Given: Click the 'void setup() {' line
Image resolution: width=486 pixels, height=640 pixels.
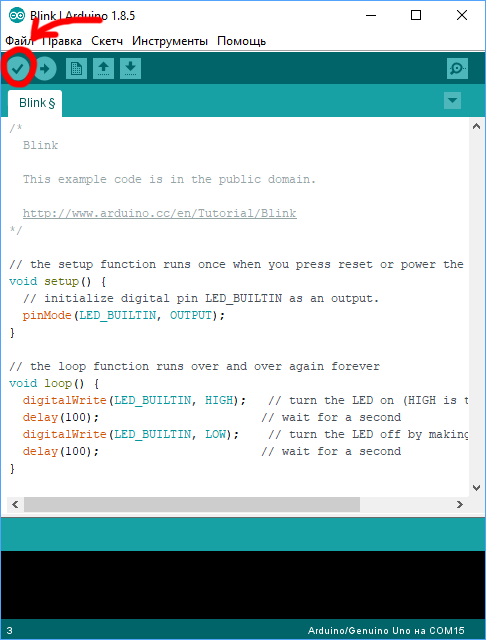Looking at the screenshot, I should [x=58, y=281].
